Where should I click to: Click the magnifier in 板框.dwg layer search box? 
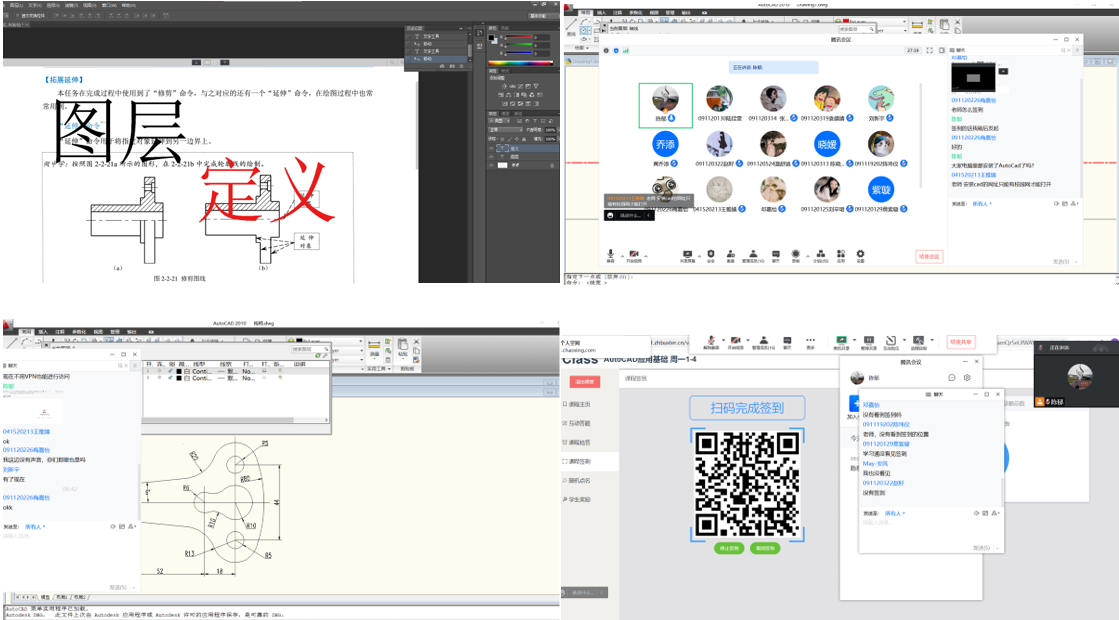tap(325, 349)
